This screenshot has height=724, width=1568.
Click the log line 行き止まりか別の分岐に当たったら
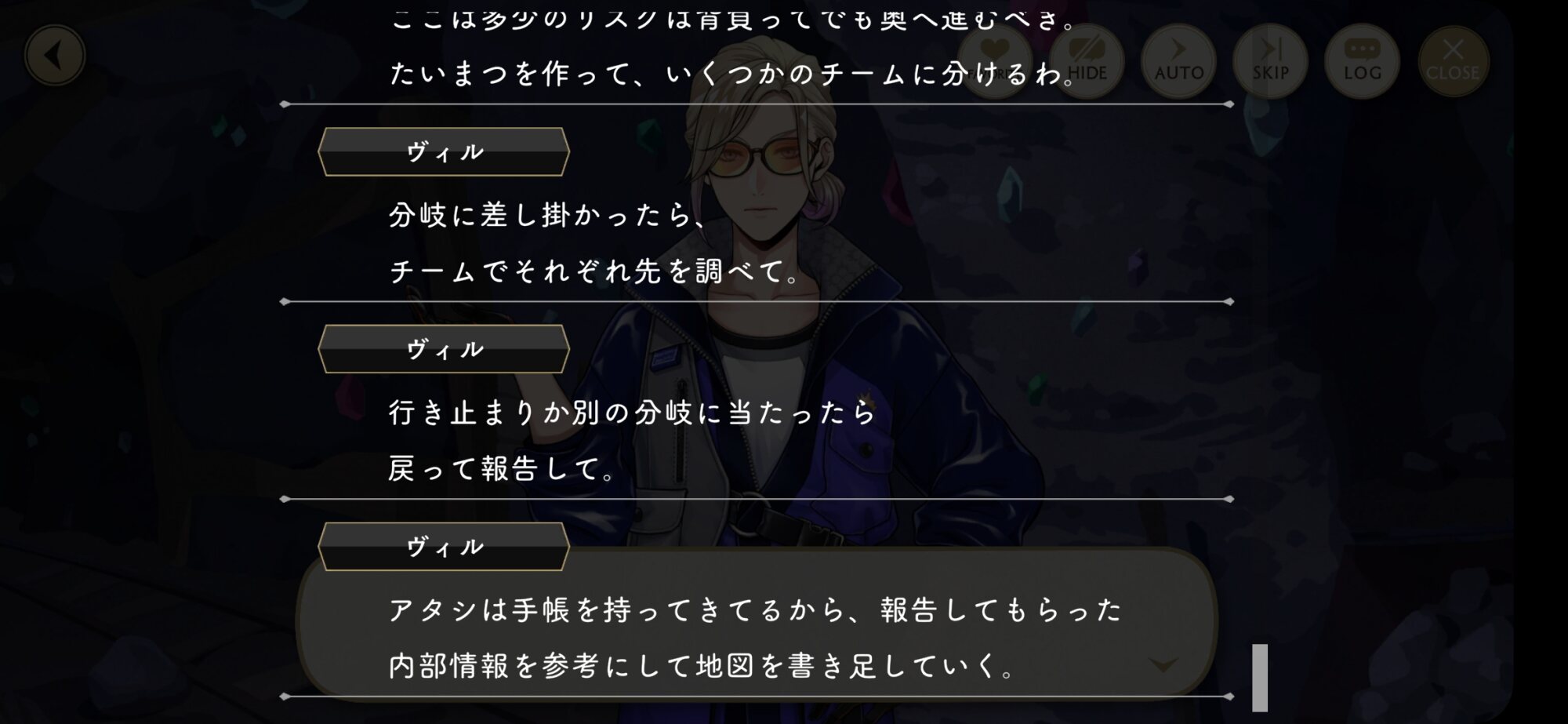point(632,413)
